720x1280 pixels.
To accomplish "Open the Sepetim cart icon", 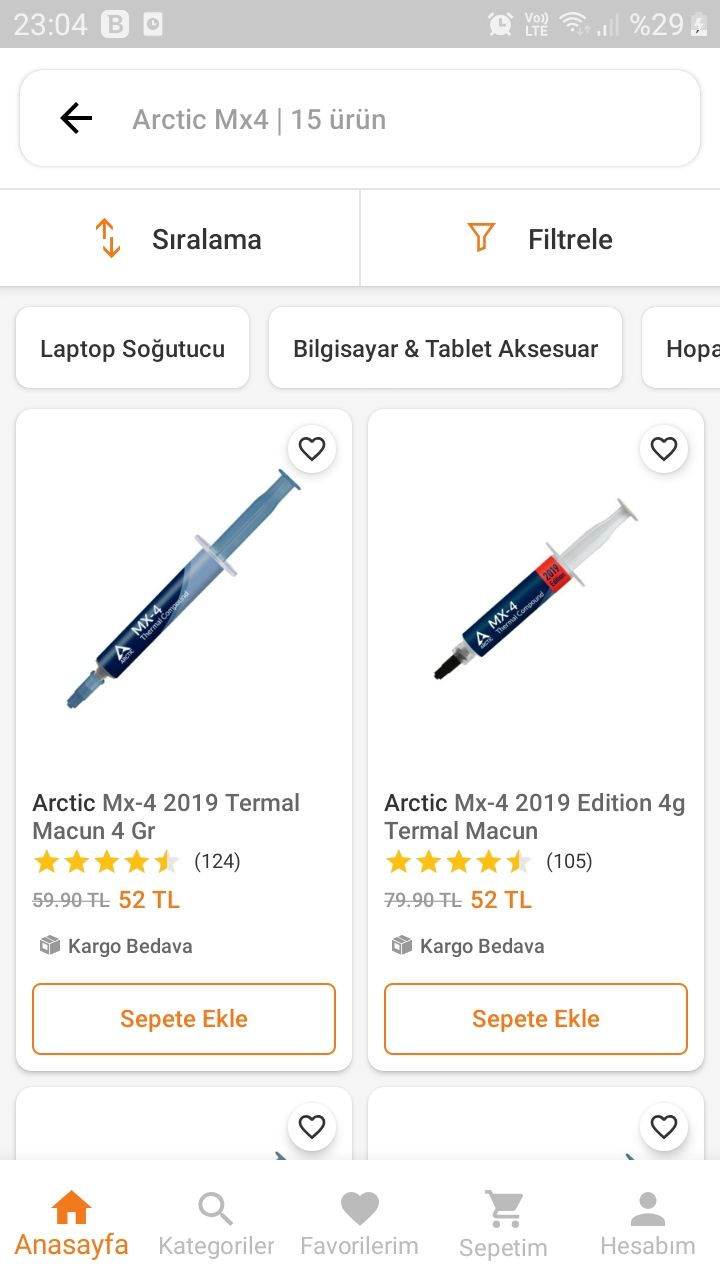I will [x=503, y=1210].
